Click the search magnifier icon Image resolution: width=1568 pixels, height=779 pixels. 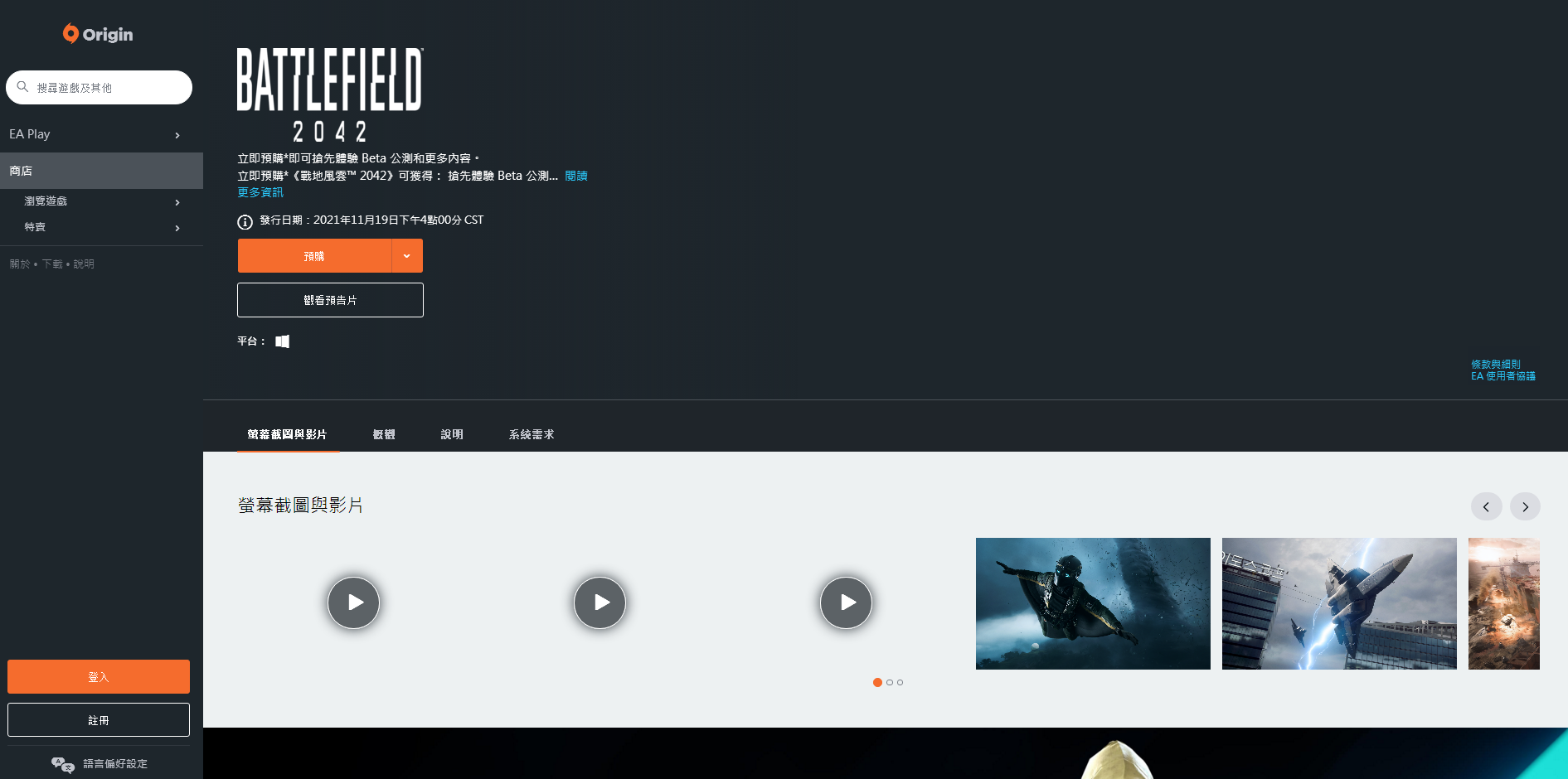point(23,87)
